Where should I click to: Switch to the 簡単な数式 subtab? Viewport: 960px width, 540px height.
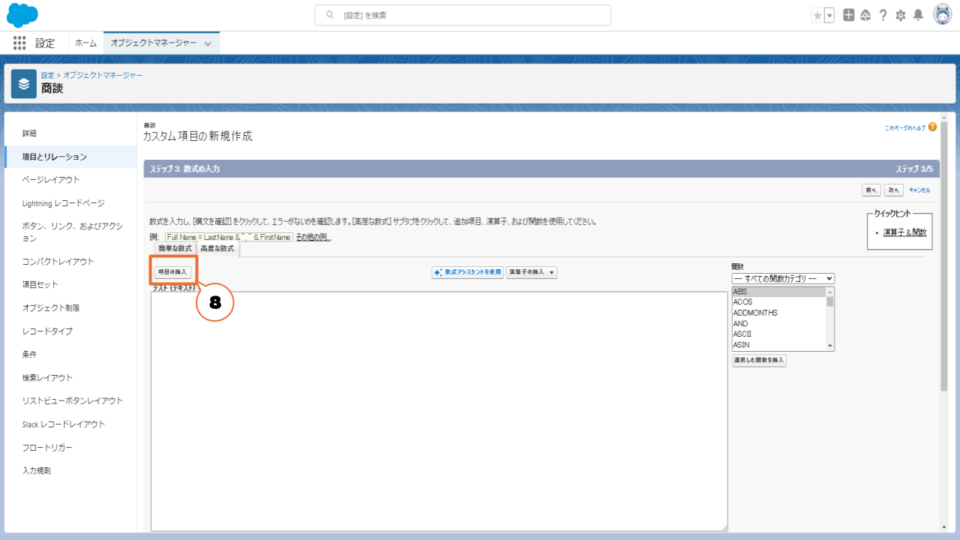pyautogui.click(x=175, y=248)
